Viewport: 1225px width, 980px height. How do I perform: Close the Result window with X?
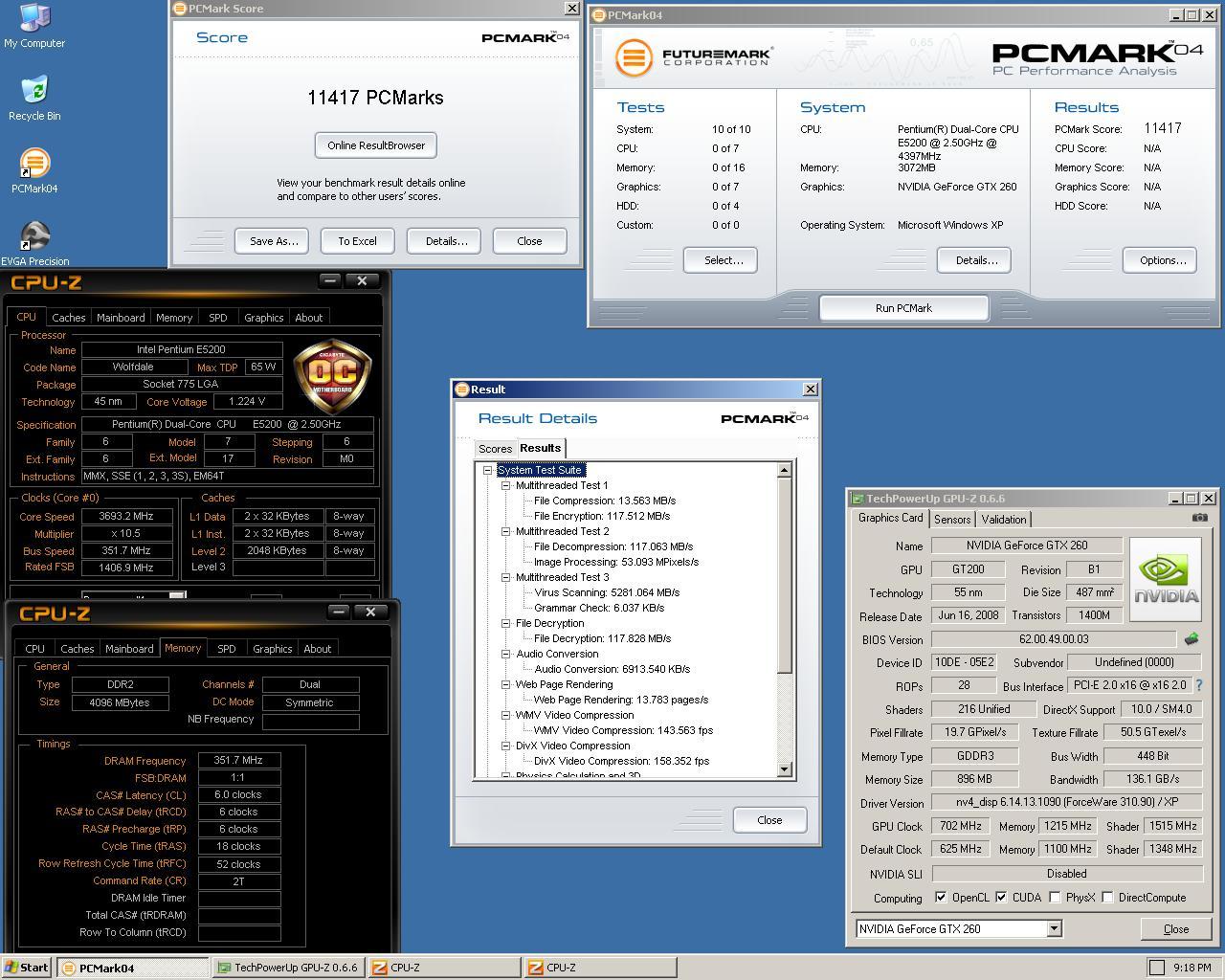811,390
